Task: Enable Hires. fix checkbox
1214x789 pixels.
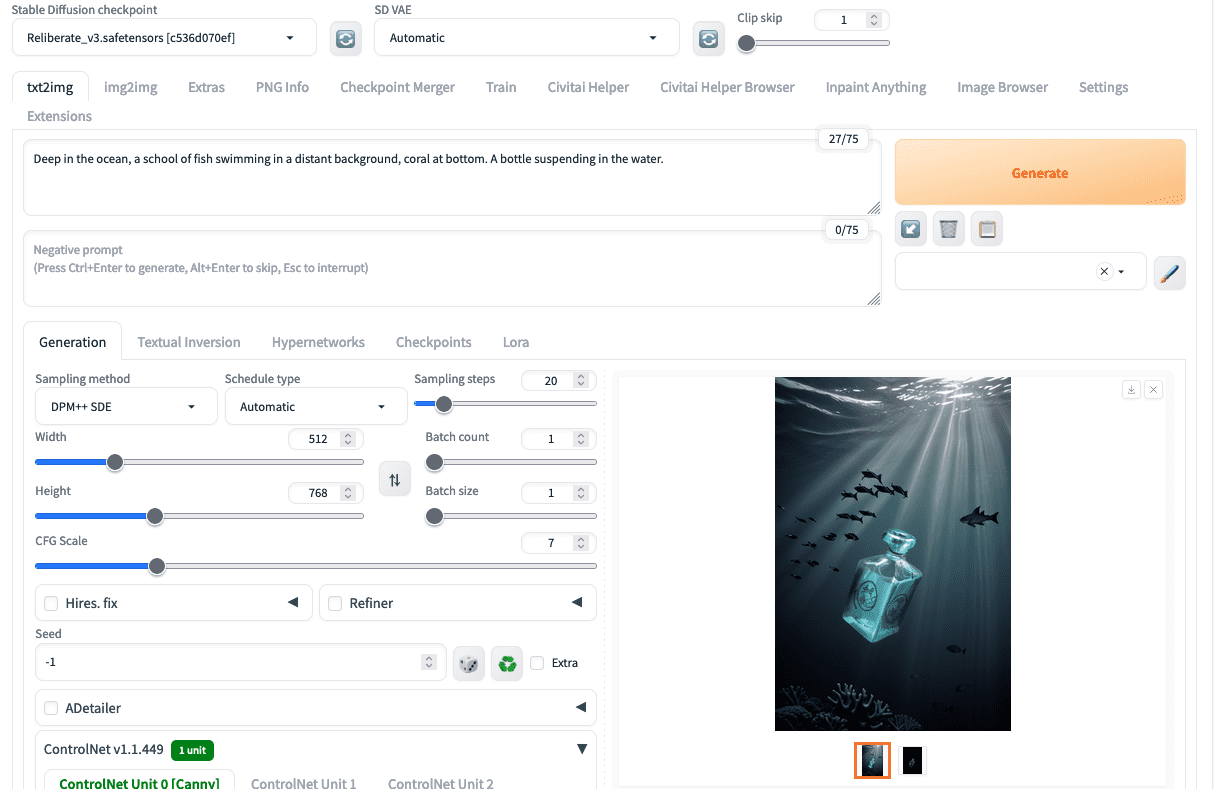Action: click(52, 603)
